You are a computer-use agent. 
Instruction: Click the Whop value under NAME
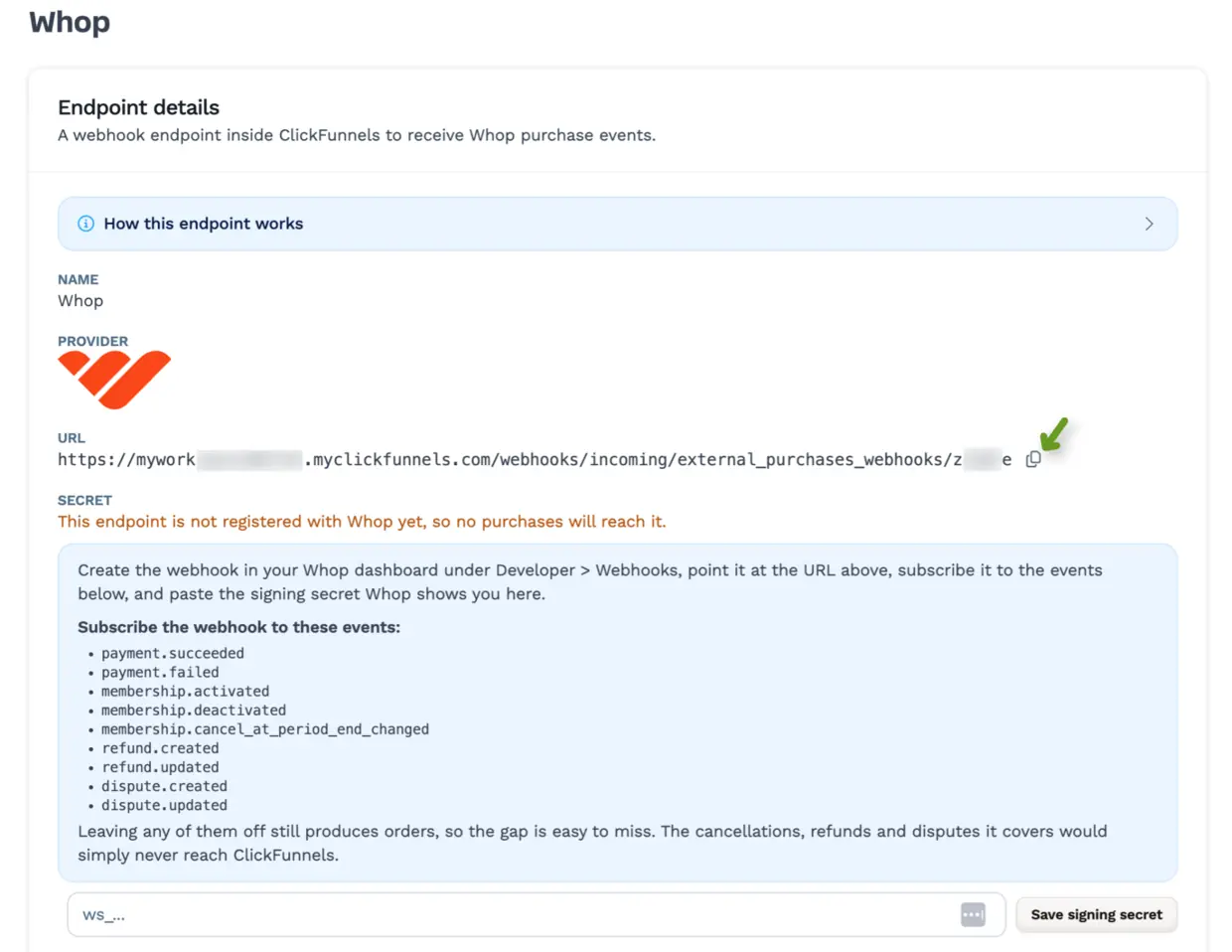(80, 301)
